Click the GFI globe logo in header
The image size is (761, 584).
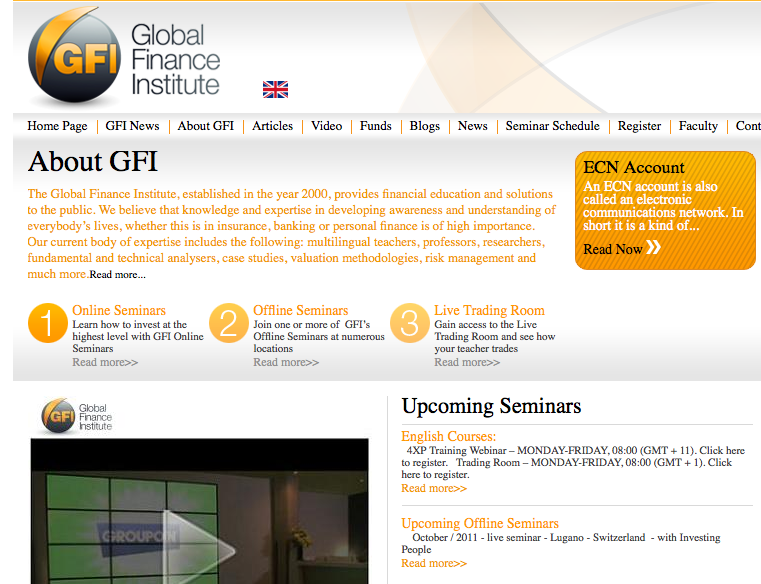(74, 55)
